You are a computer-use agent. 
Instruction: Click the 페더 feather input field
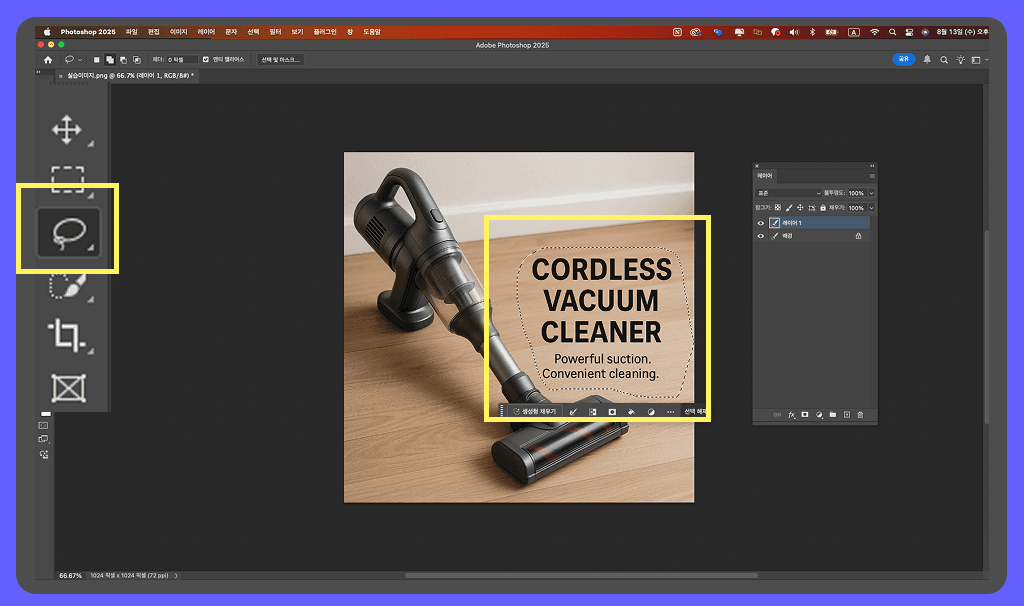tap(182, 59)
